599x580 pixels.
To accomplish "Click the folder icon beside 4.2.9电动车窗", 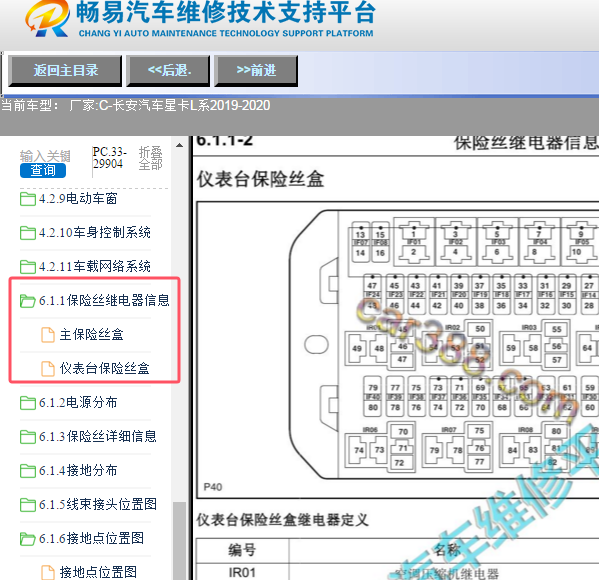I will pos(28,199).
